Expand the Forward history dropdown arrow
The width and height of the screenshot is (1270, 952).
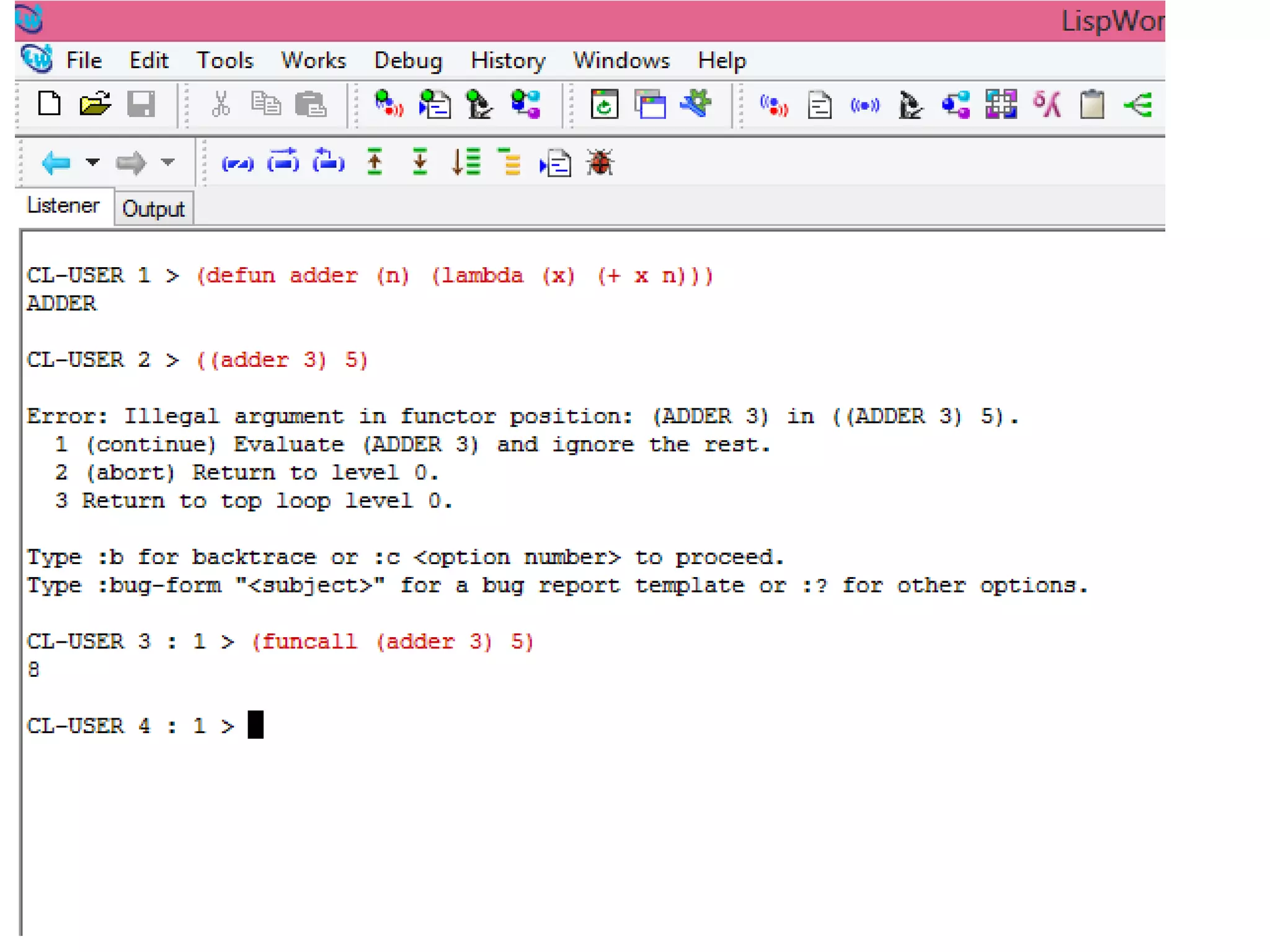167,162
